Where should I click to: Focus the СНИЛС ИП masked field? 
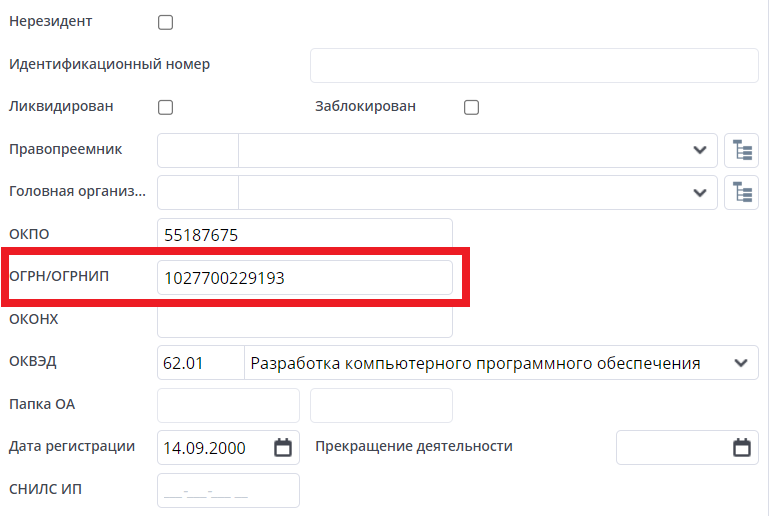[229, 490]
